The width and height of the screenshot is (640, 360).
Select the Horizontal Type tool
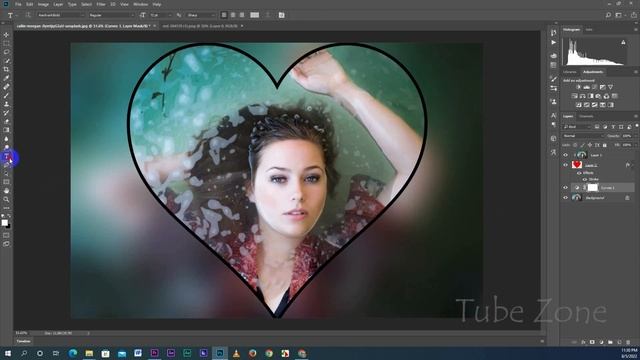pos(7,156)
